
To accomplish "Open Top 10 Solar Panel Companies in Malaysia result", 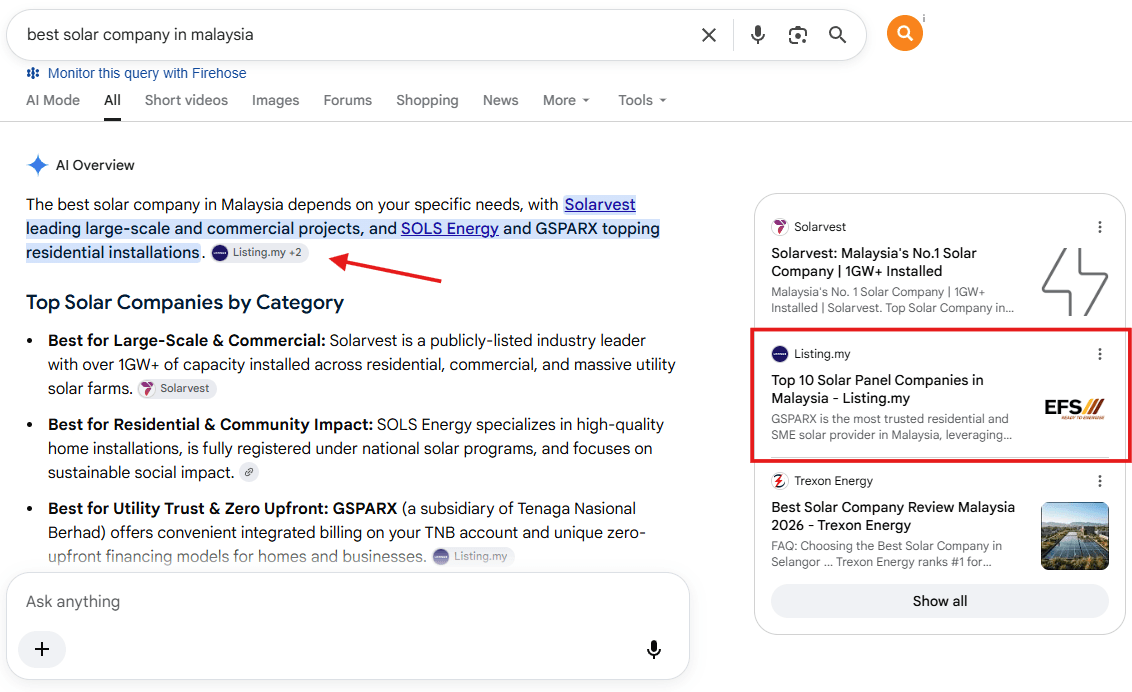I will (x=877, y=389).
